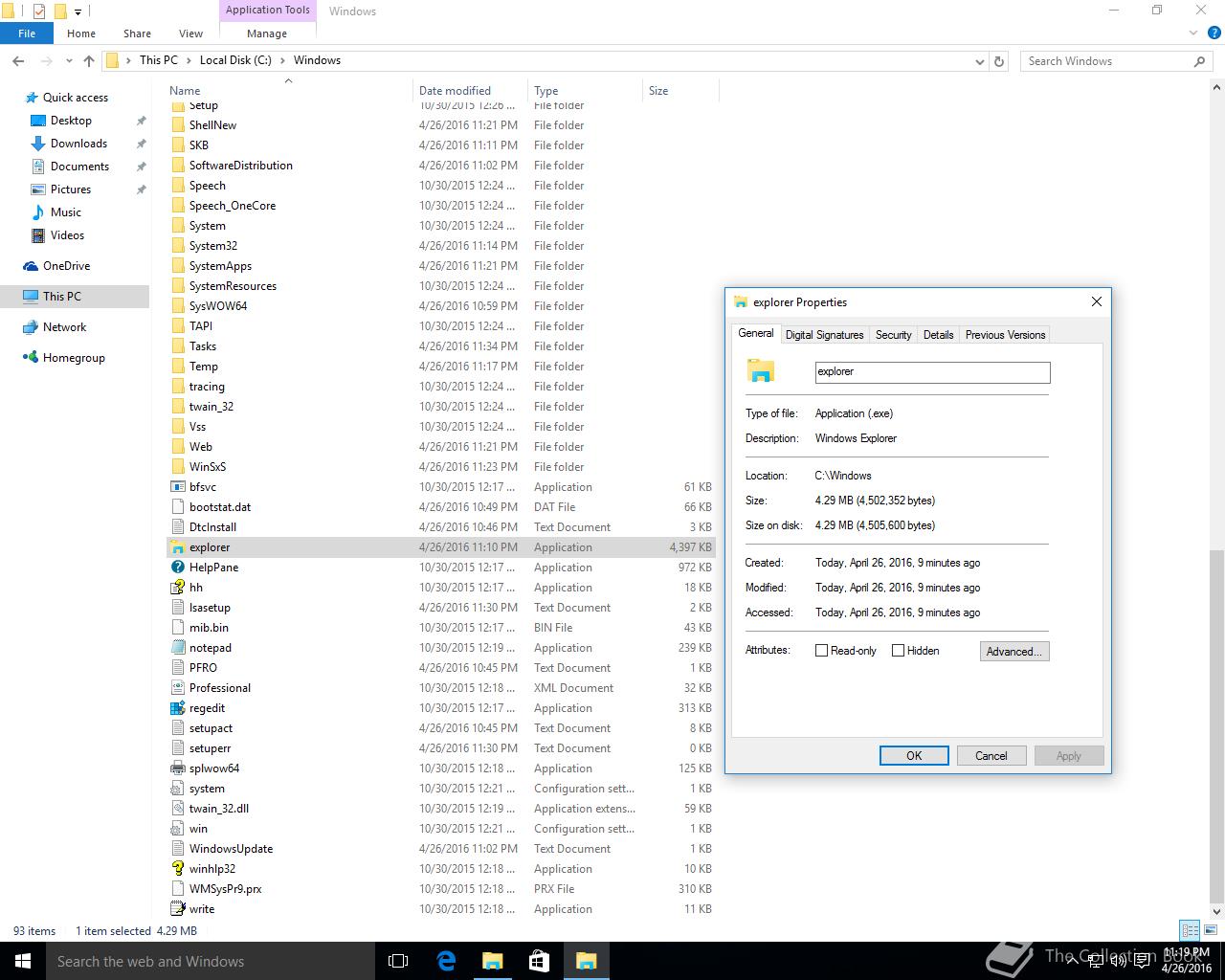This screenshot has width=1225, height=980.
Task: Click the Professional XML document icon
Action: pos(177,688)
